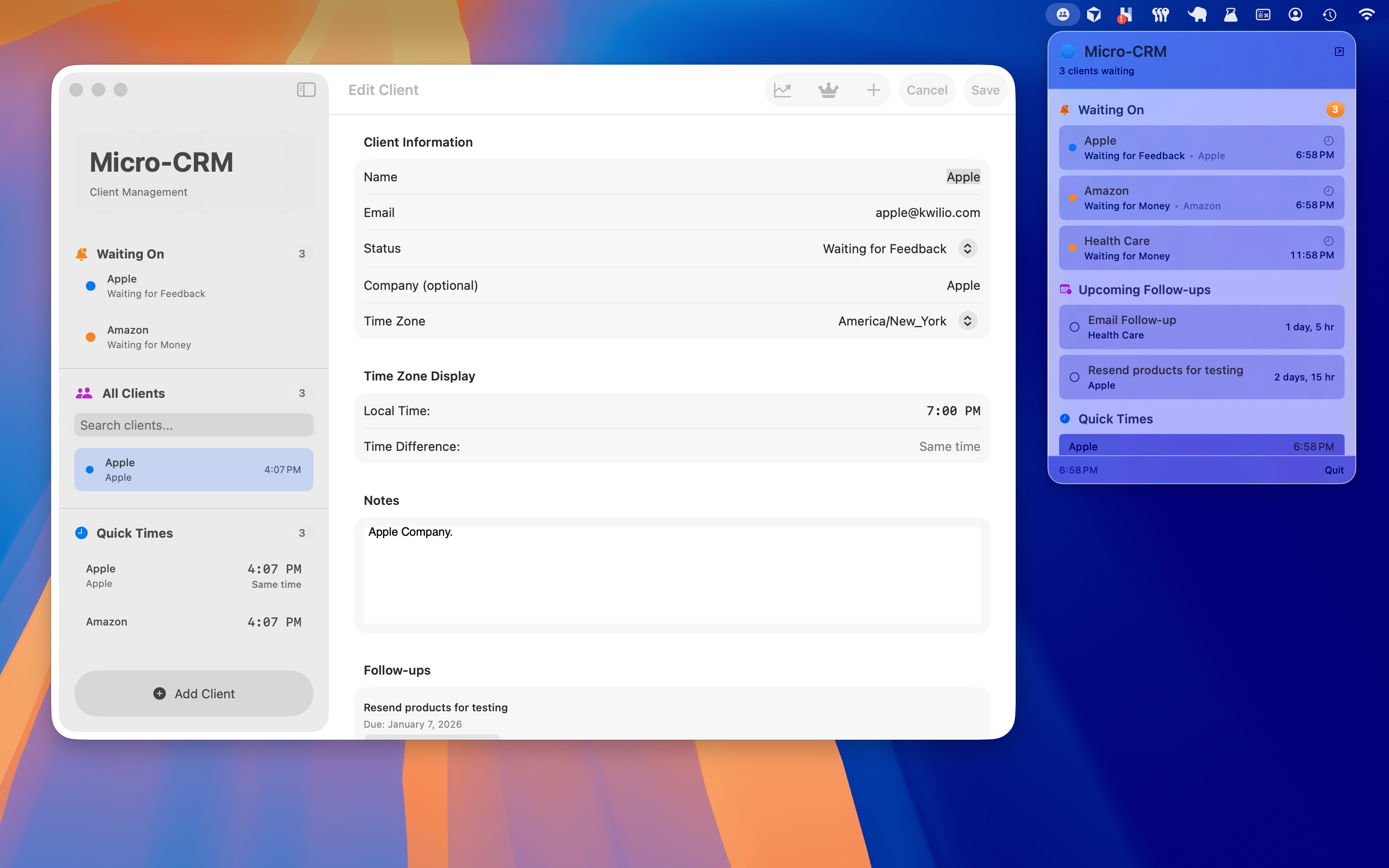Image resolution: width=1389 pixels, height=868 pixels.
Task: Click "Due: January 7, 2026" text
Action: coord(412,724)
